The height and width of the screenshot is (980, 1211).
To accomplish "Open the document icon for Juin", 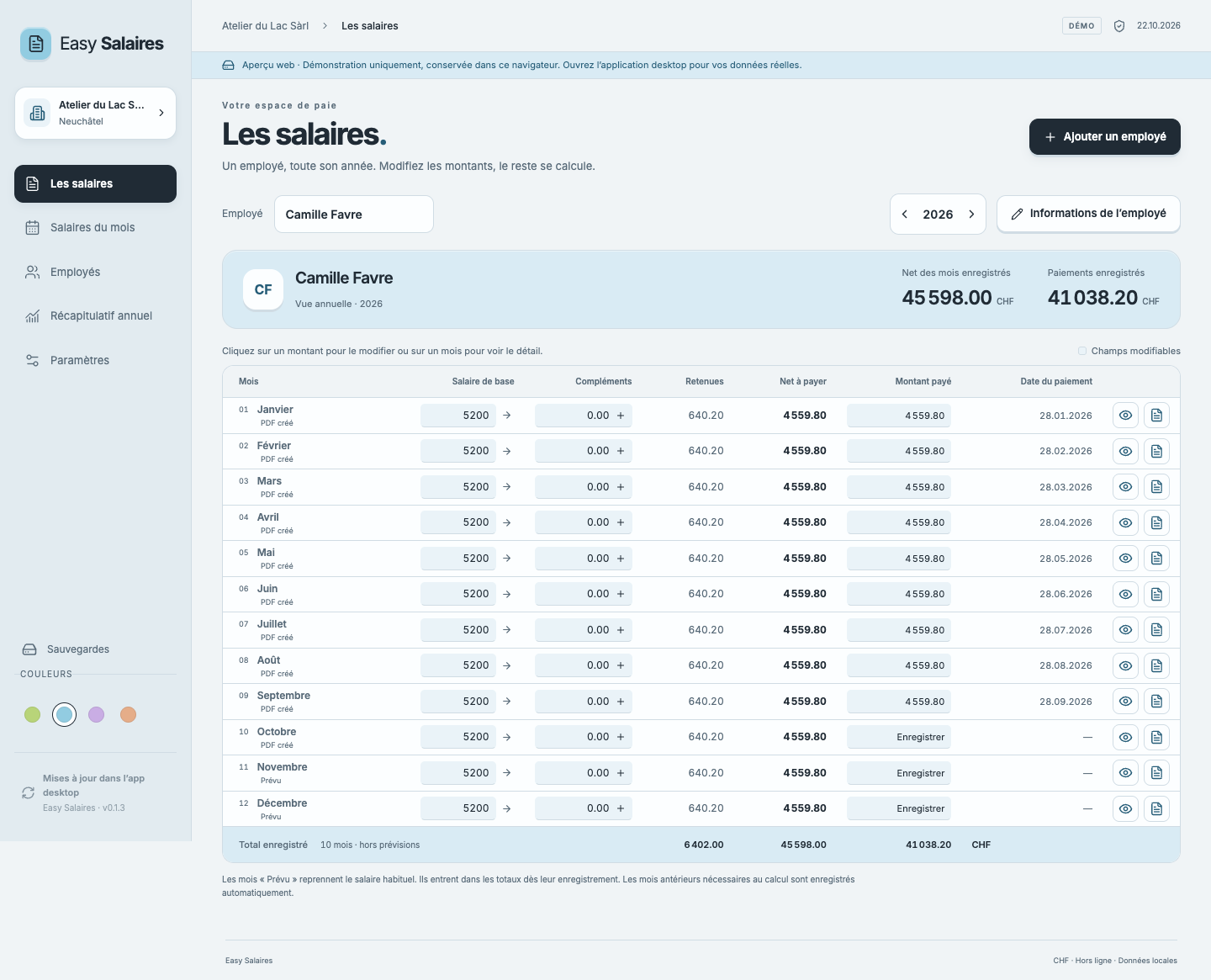I will 1156,594.
